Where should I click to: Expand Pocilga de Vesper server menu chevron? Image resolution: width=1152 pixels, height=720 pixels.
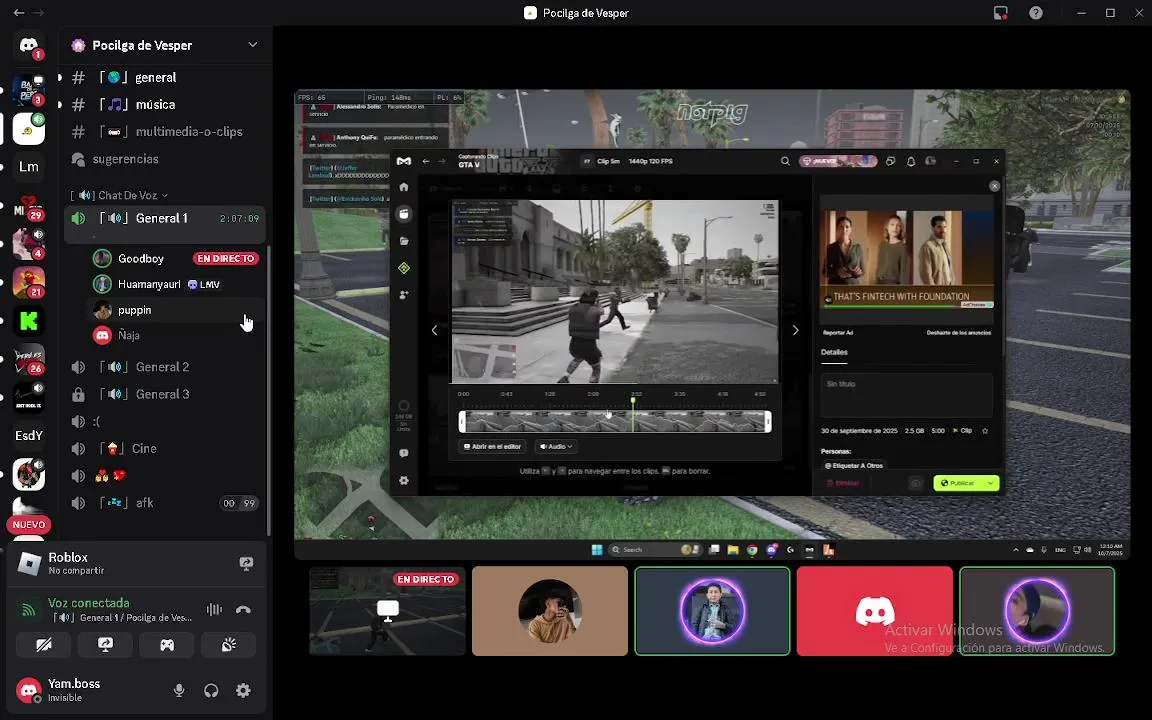pyautogui.click(x=252, y=45)
